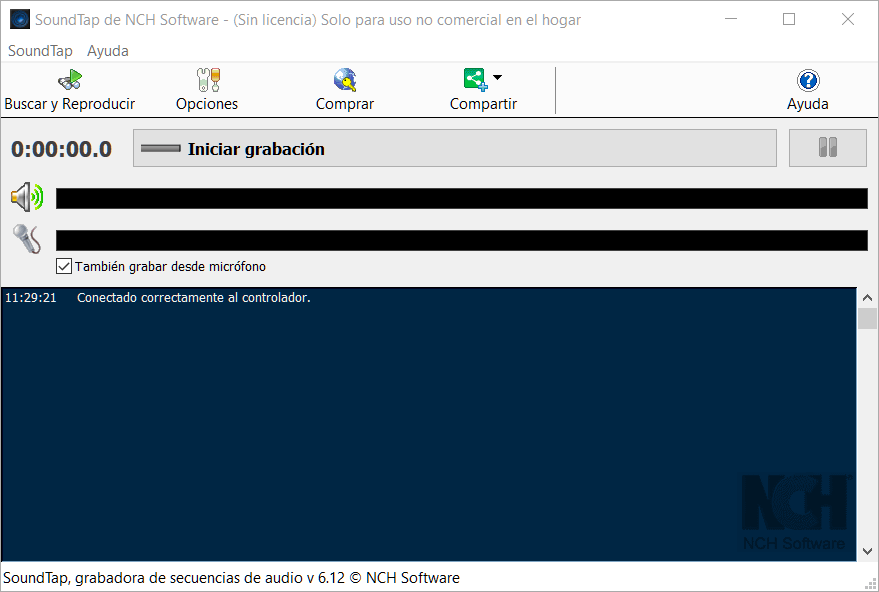This screenshot has width=879, height=592.
Task: Click the log scrollbar up arrow
Action: click(x=867, y=298)
